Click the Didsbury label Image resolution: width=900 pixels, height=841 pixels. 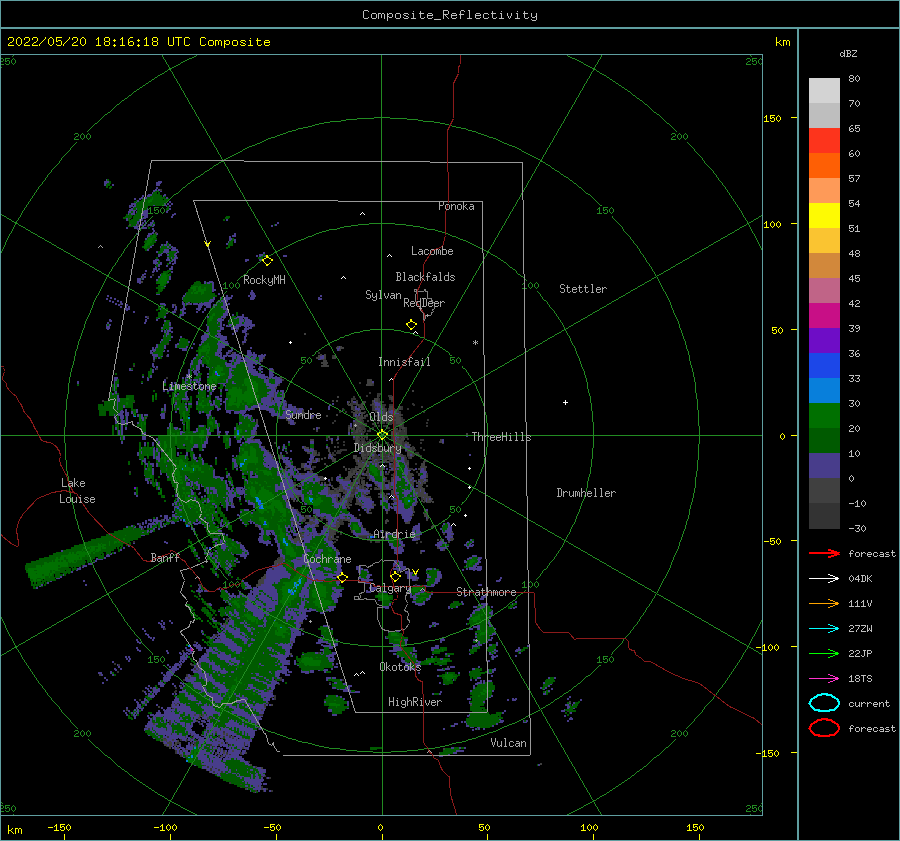pos(378,448)
